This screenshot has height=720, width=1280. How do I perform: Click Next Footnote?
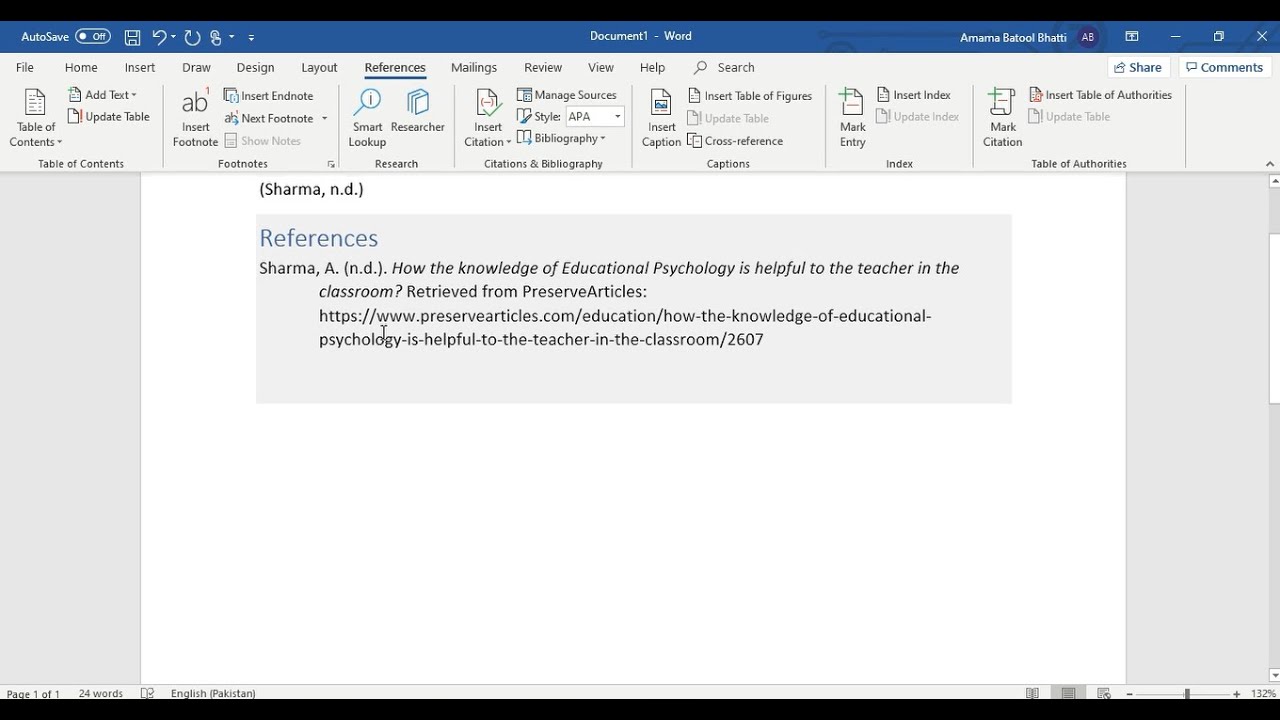point(268,118)
